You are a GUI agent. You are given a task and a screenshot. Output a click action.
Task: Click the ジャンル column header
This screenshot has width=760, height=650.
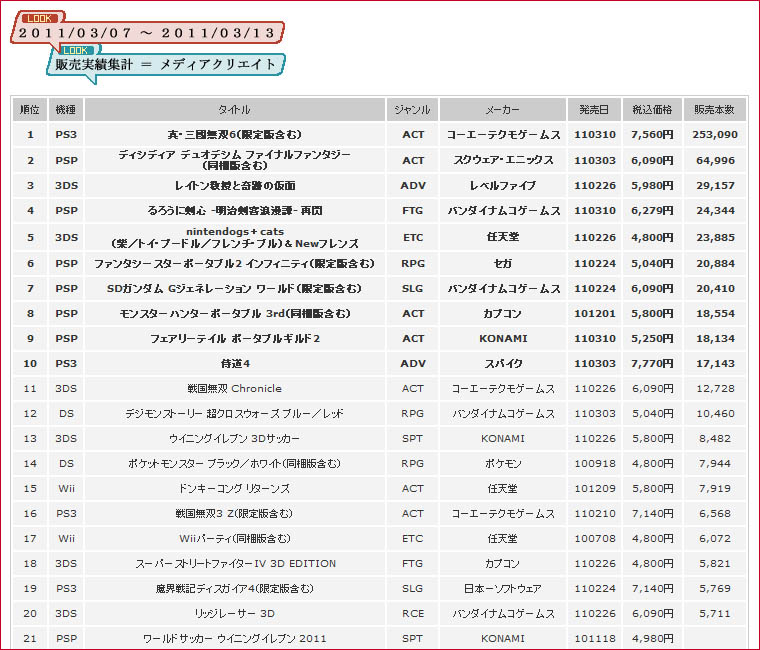412,110
